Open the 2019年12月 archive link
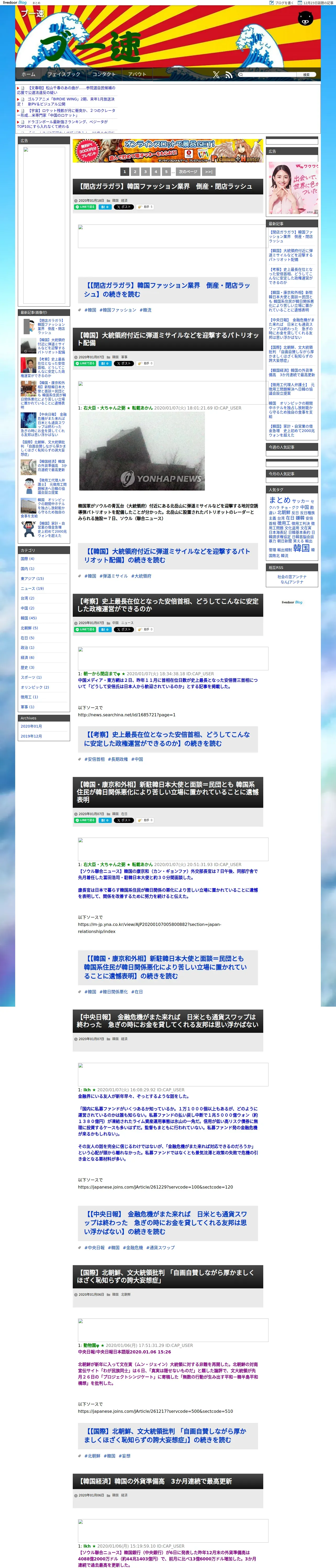Image resolution: width=336 pixels, height=1568 pixels. (31, 736)
